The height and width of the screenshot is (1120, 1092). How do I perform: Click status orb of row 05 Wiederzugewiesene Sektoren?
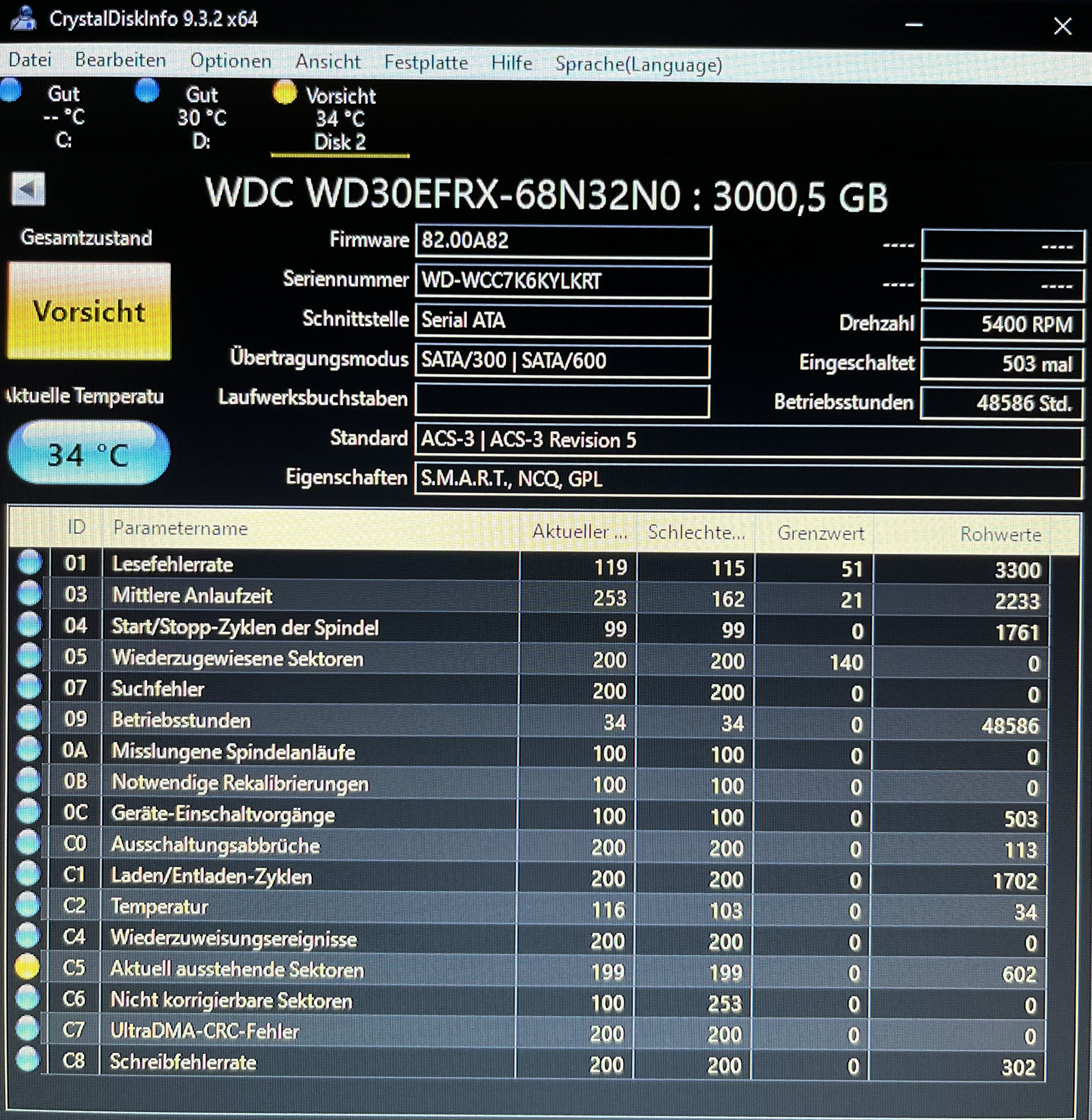coord(29,655)
